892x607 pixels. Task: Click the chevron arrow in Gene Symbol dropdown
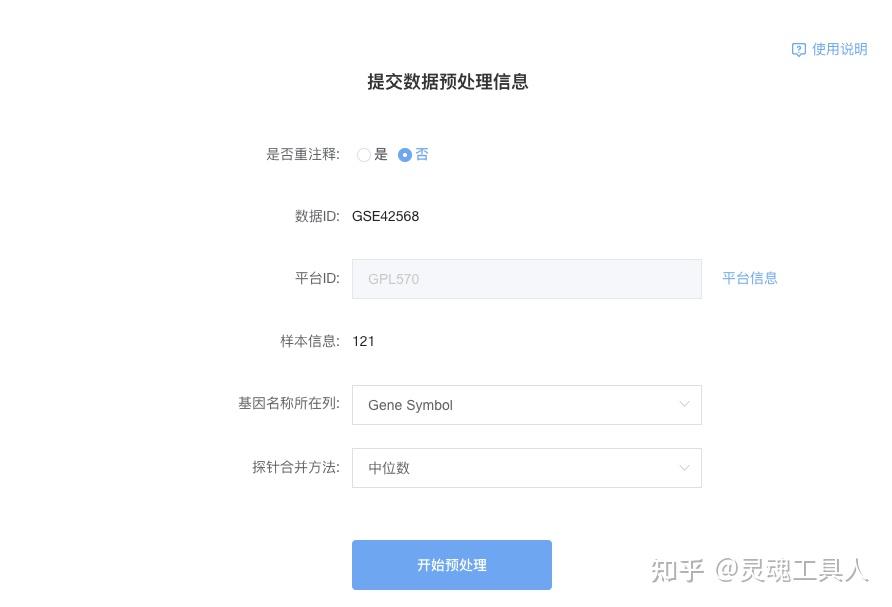pos(685,405)
